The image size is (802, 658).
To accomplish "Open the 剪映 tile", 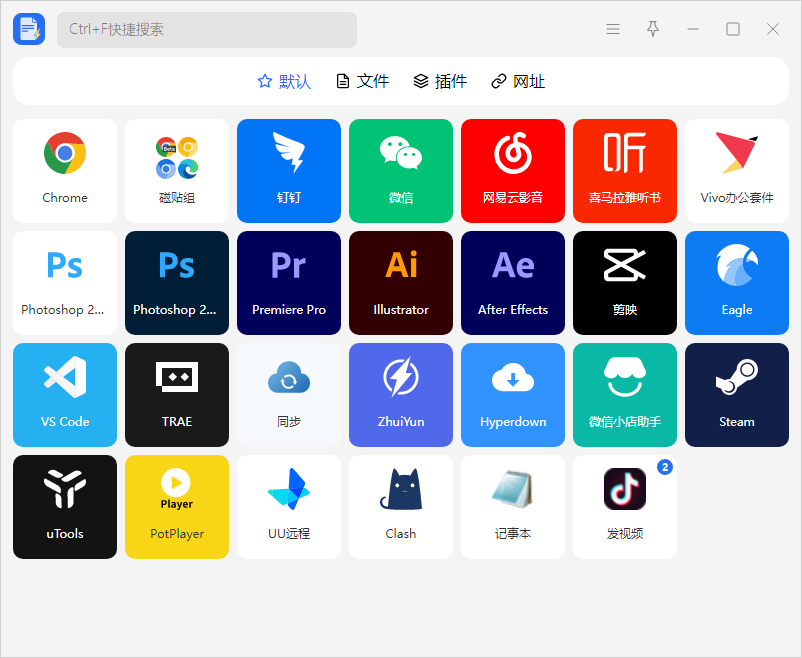I will click(625, 283).
